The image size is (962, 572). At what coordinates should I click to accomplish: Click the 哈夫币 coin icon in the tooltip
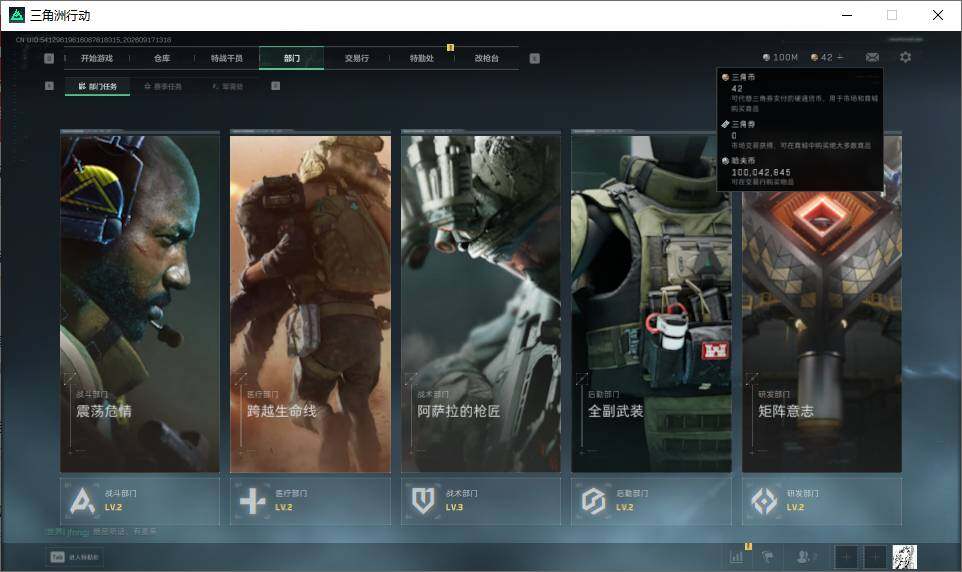[725, 161]
